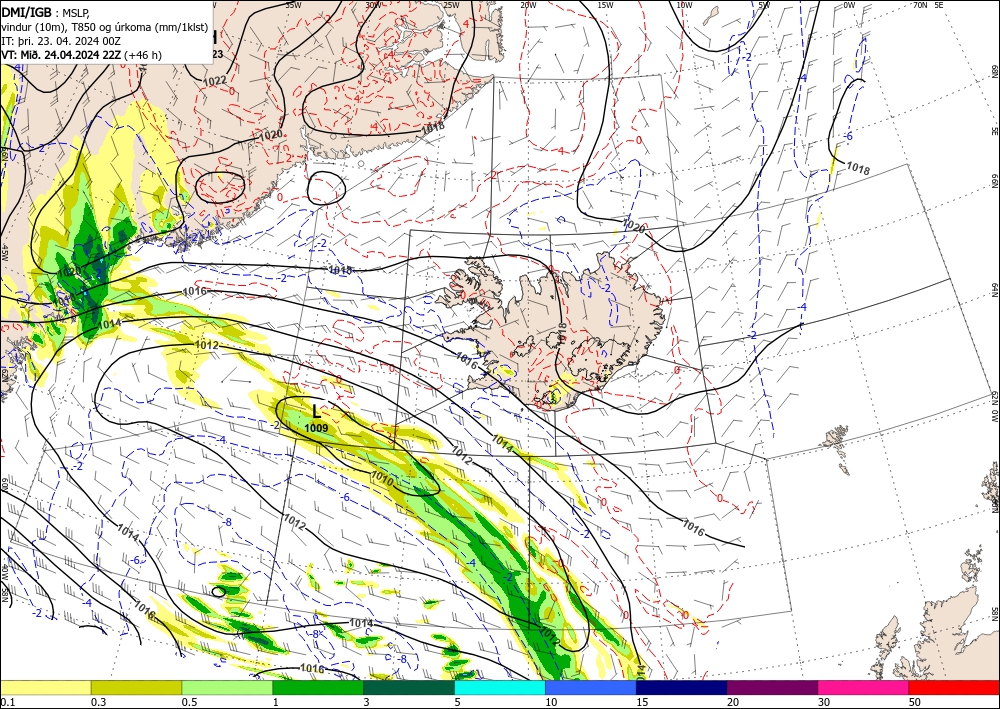The width and height of the screenshot is (1000, 709).
Task: Click the 'DMI/IGB : MSLP,' title text
Action: click(46, 11)
